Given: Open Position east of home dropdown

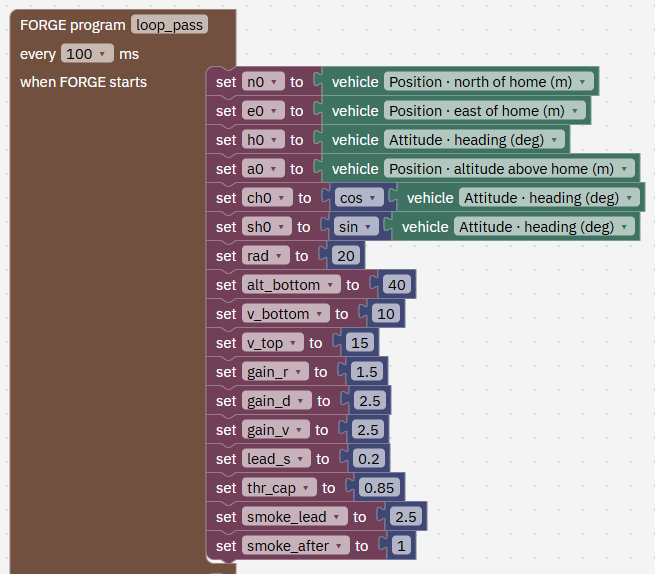Looking at the screenshot, I should pyautogui.click(x=485, y=111).
